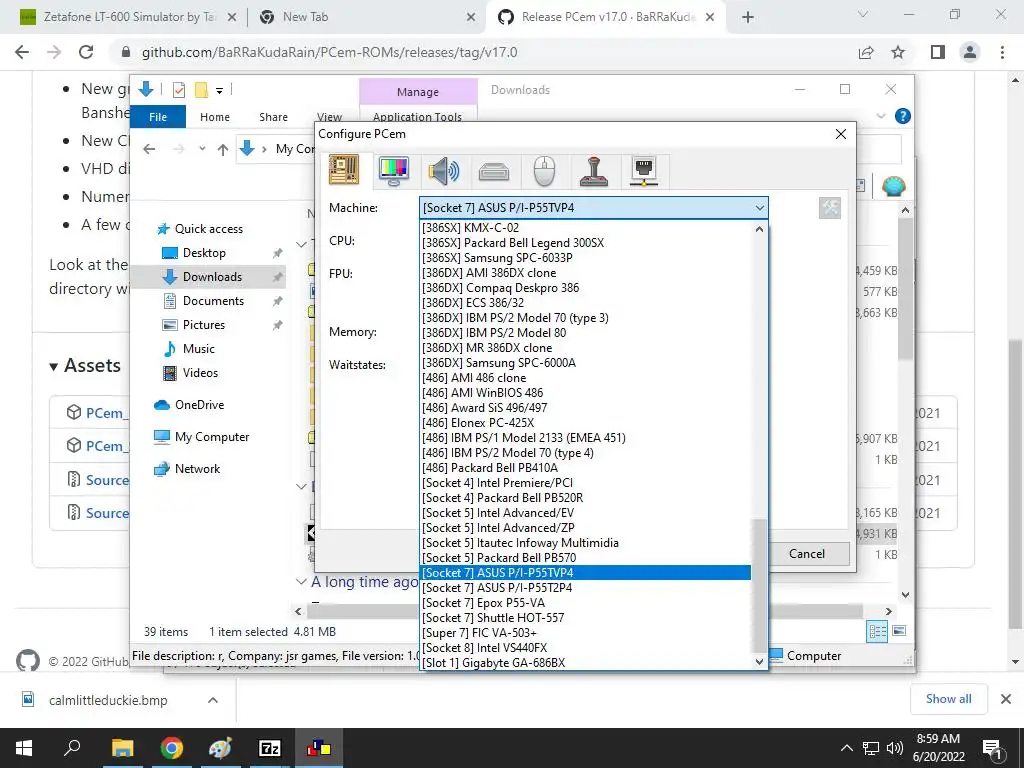Viewport: 1024px width, 768px height.
Task: Click the Windows Start button
Action: tap(24, 748)
